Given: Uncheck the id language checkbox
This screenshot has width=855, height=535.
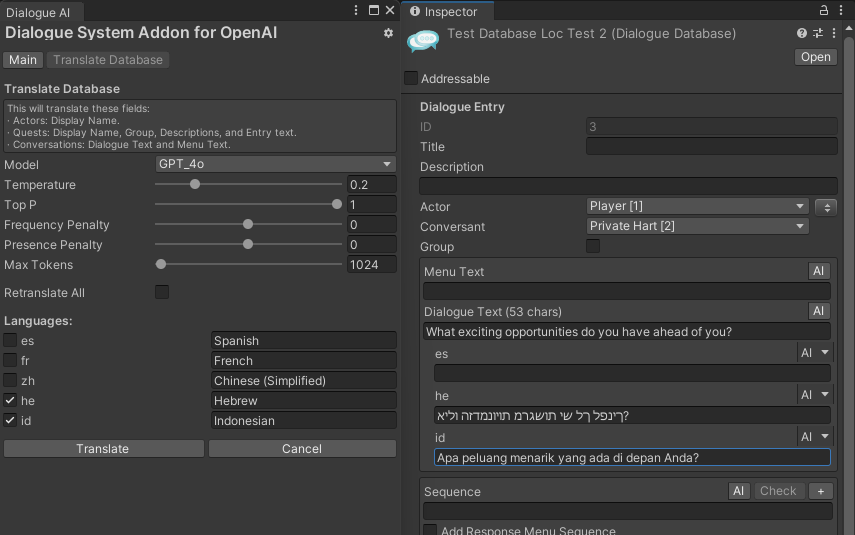Looking at the screenshot, I should pyautogui.click(x=10, y=420).
